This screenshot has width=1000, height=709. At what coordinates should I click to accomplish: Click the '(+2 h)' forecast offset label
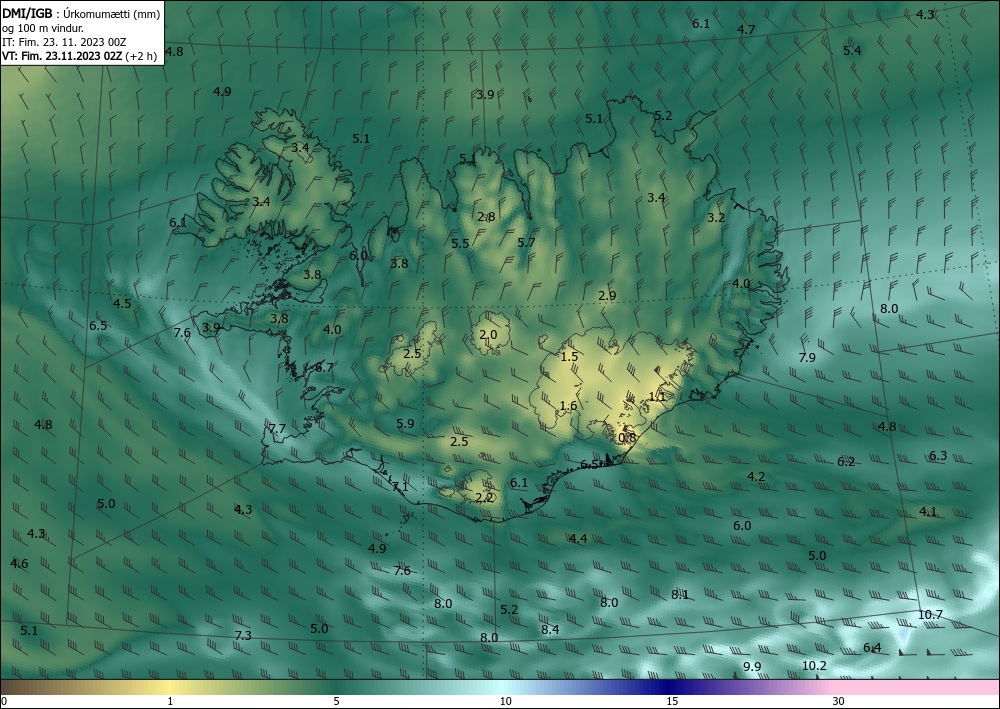[x=141, y=56]
